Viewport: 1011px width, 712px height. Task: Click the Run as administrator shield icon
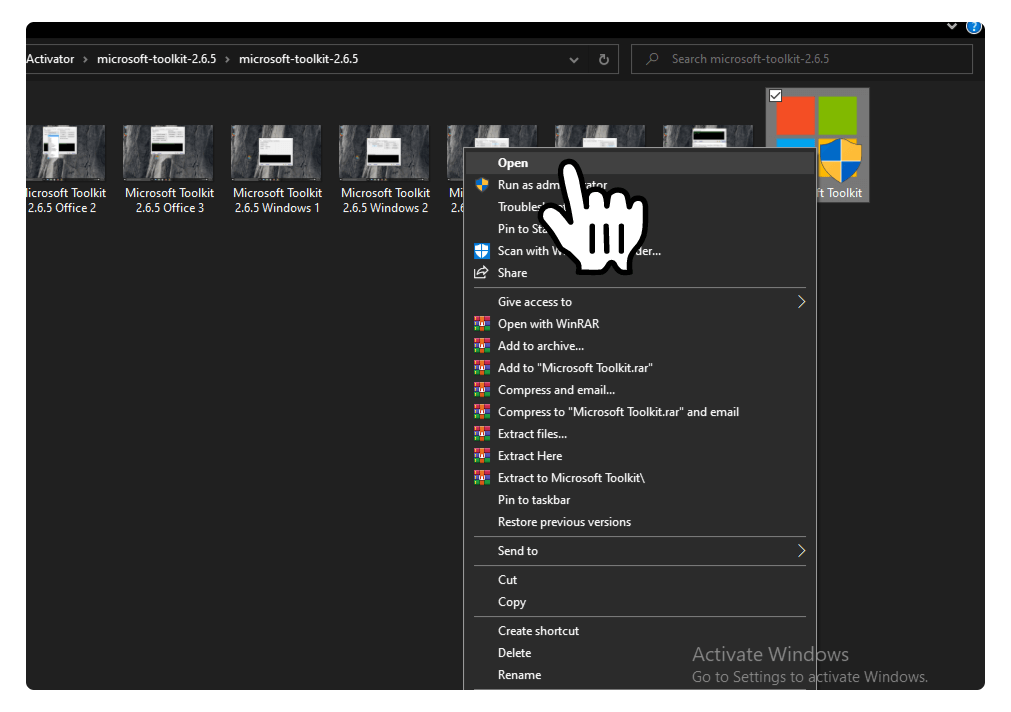[482, 184]
